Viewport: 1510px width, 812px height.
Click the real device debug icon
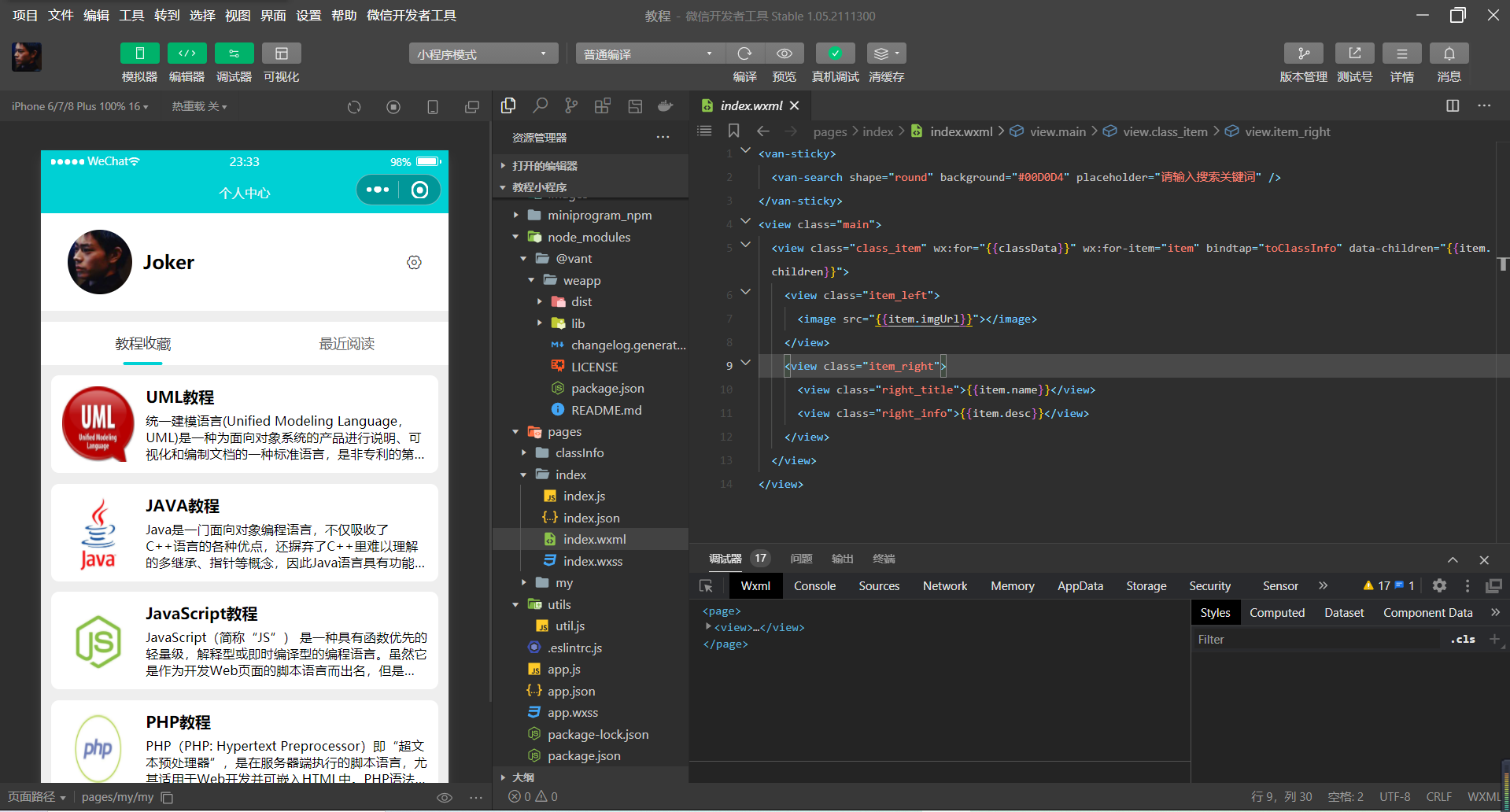point(835,54)
